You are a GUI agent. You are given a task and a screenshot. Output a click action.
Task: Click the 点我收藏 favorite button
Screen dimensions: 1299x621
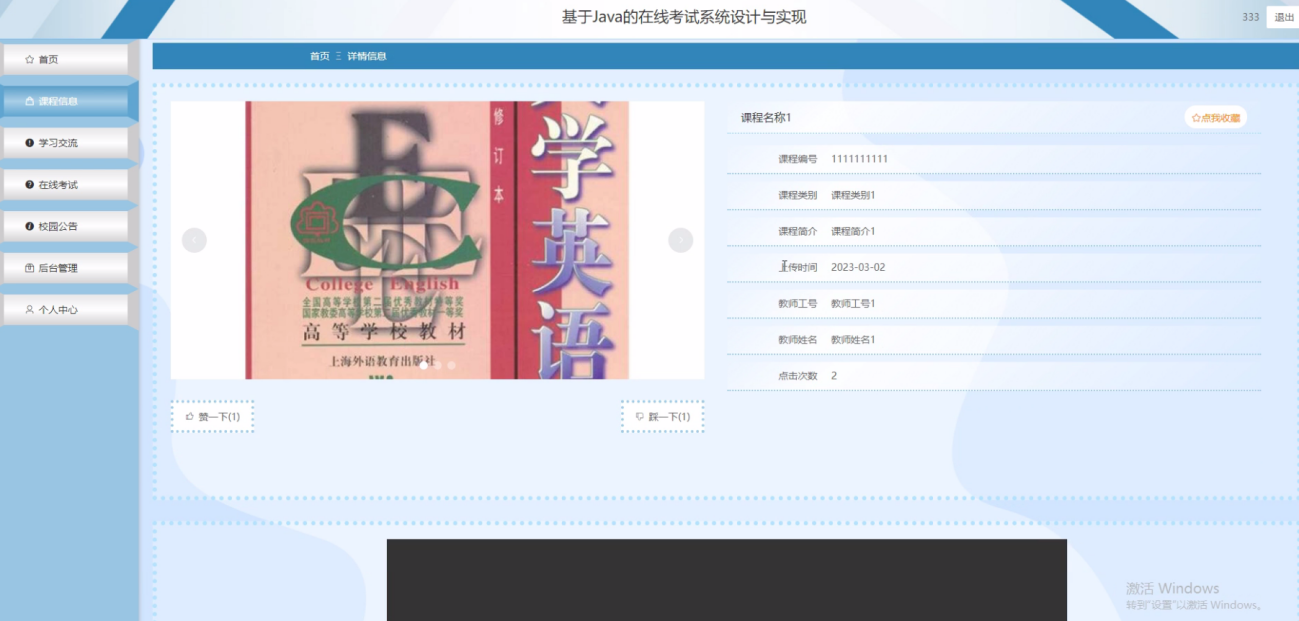(1216, 118)
